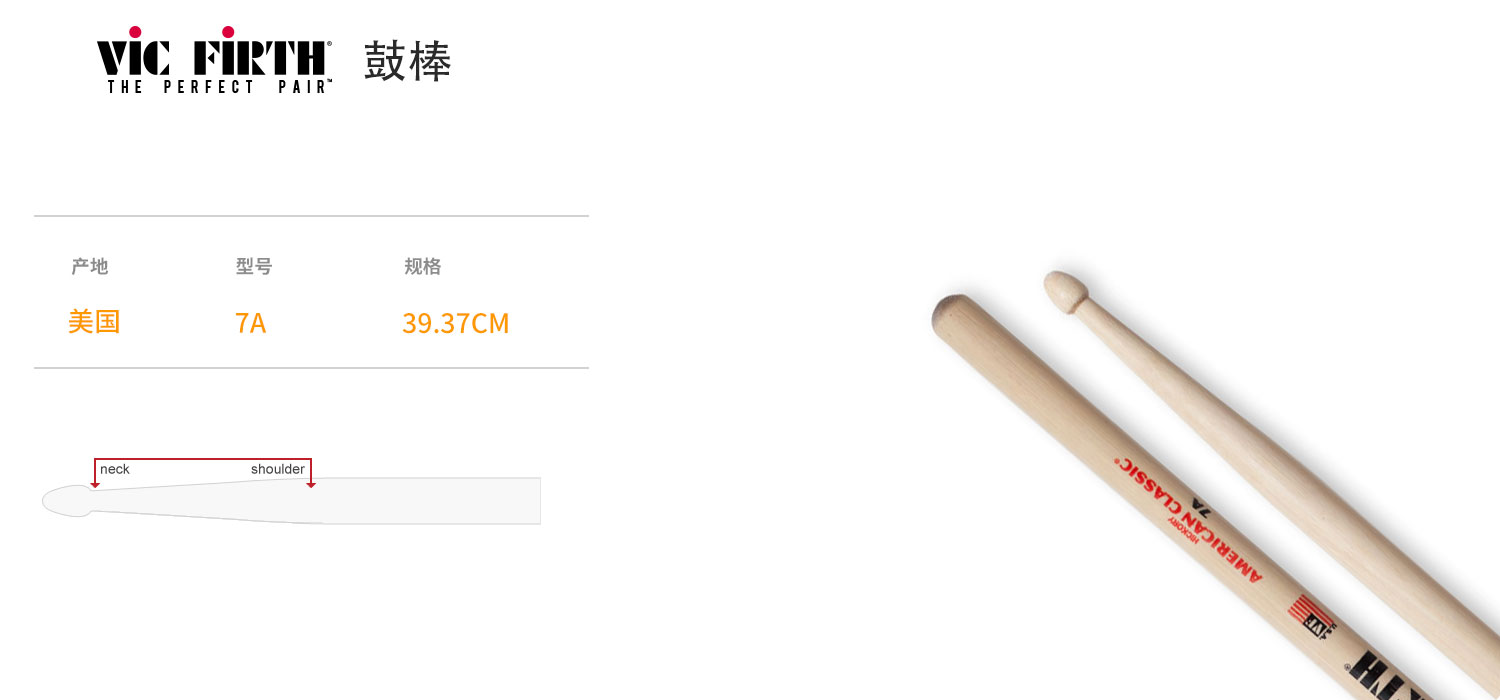The height and width of the screenshot is (700, 1500).
Task: Click the red arrow under shoulder
Action: coord(311,485)
